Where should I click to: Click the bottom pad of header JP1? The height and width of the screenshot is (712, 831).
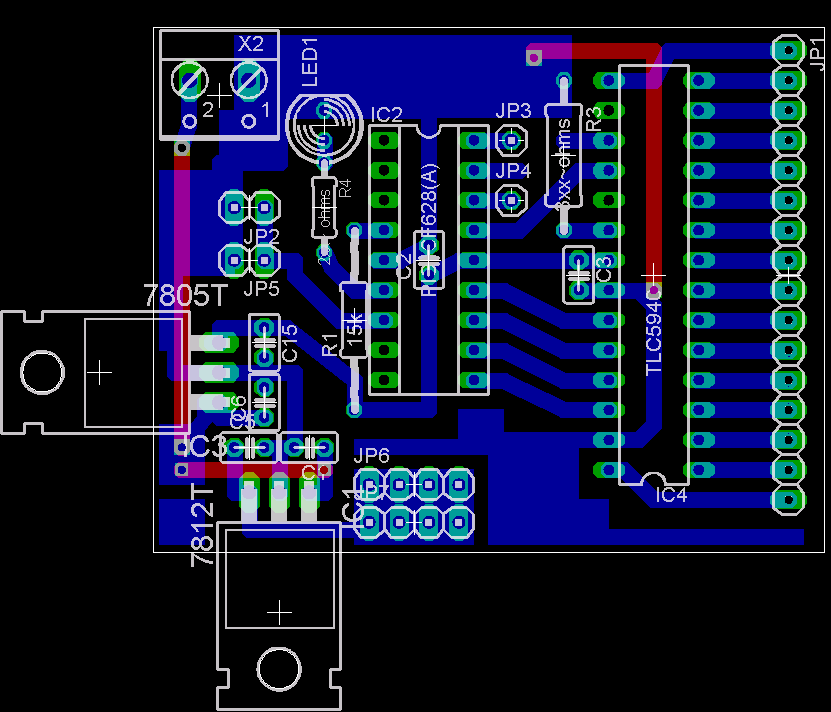[788, 499]
